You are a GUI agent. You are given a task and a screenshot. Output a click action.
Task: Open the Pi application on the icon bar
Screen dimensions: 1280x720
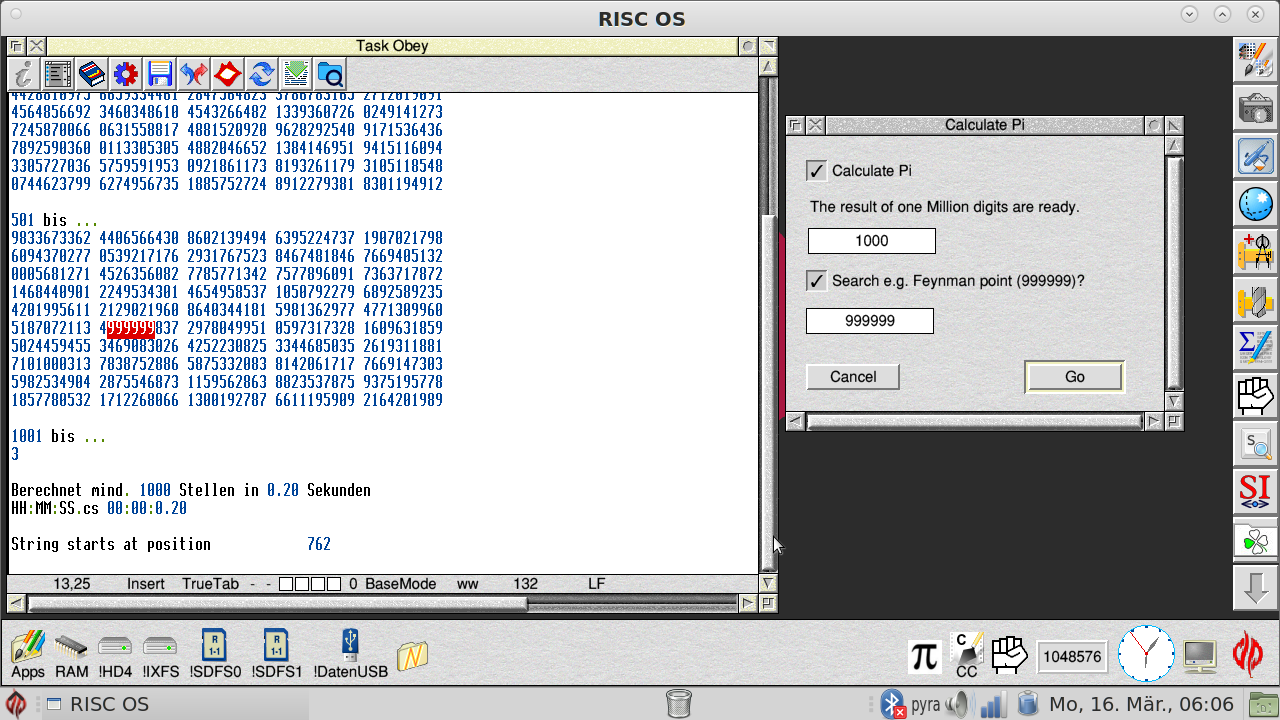924,656
